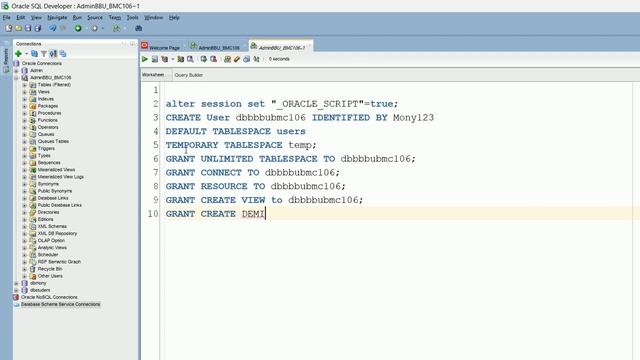Click green plus New Connection icon

18,53
